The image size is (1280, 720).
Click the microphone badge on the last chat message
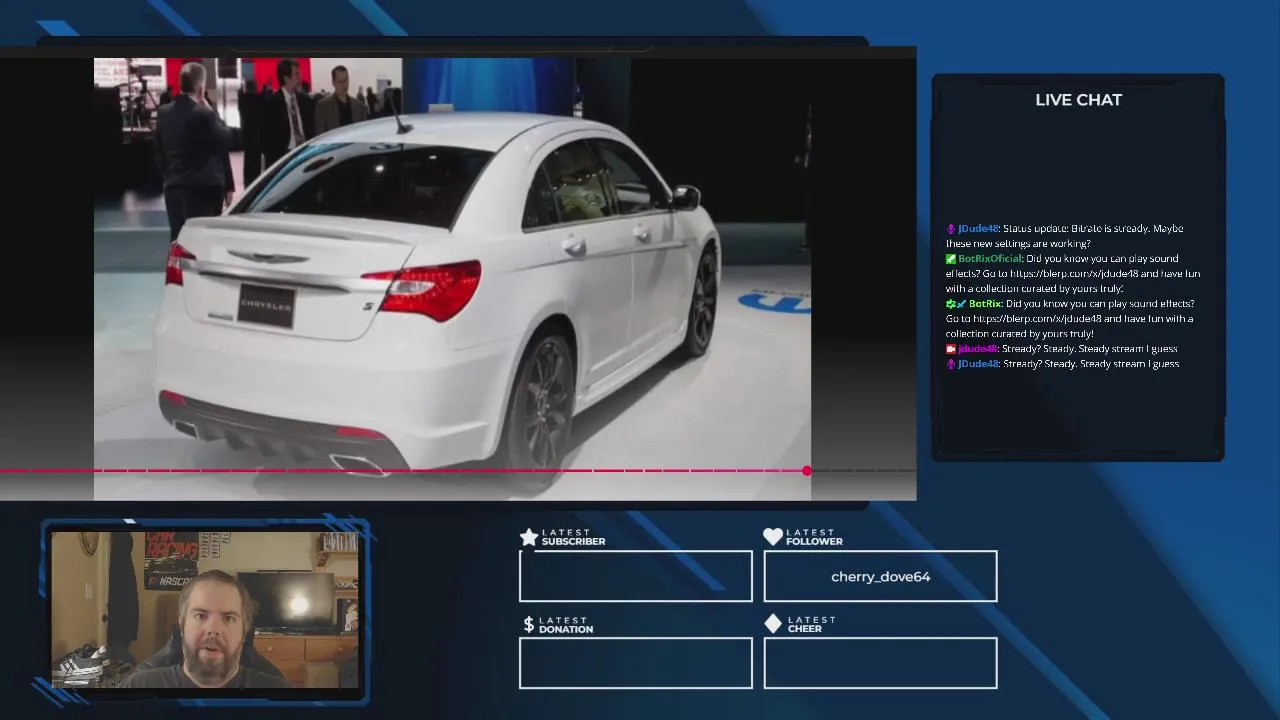point(951,364)
